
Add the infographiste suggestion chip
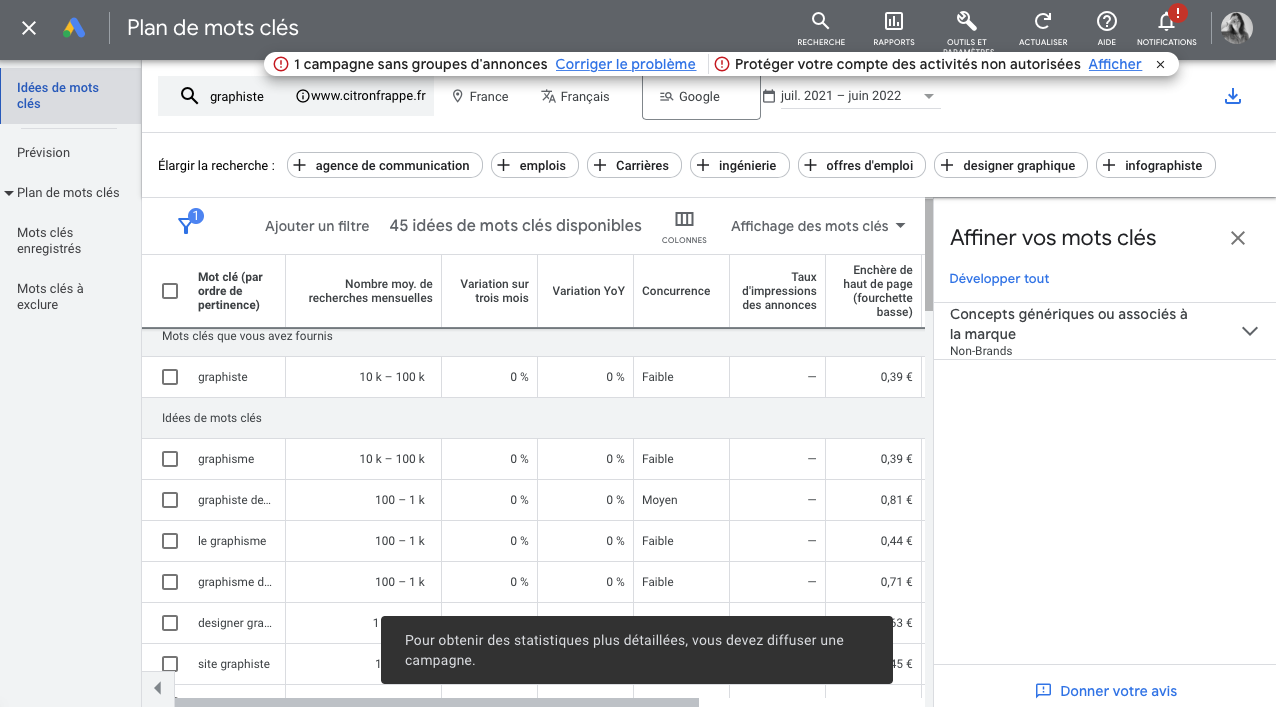1155,166
